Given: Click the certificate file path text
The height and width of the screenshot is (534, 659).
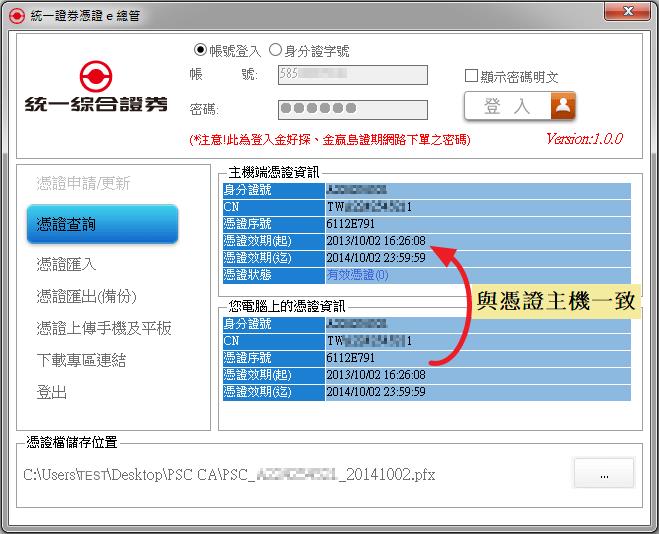Looking at the screenshot, I should coord(229,475).
